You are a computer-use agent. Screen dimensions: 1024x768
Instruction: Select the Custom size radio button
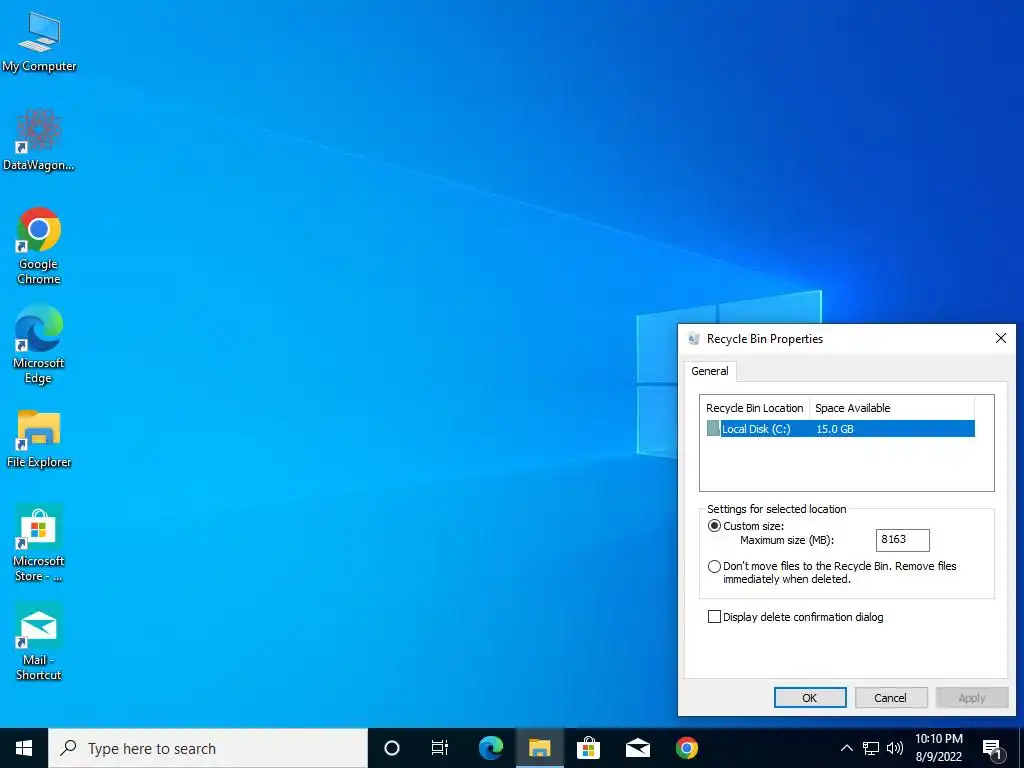point(714,526)
